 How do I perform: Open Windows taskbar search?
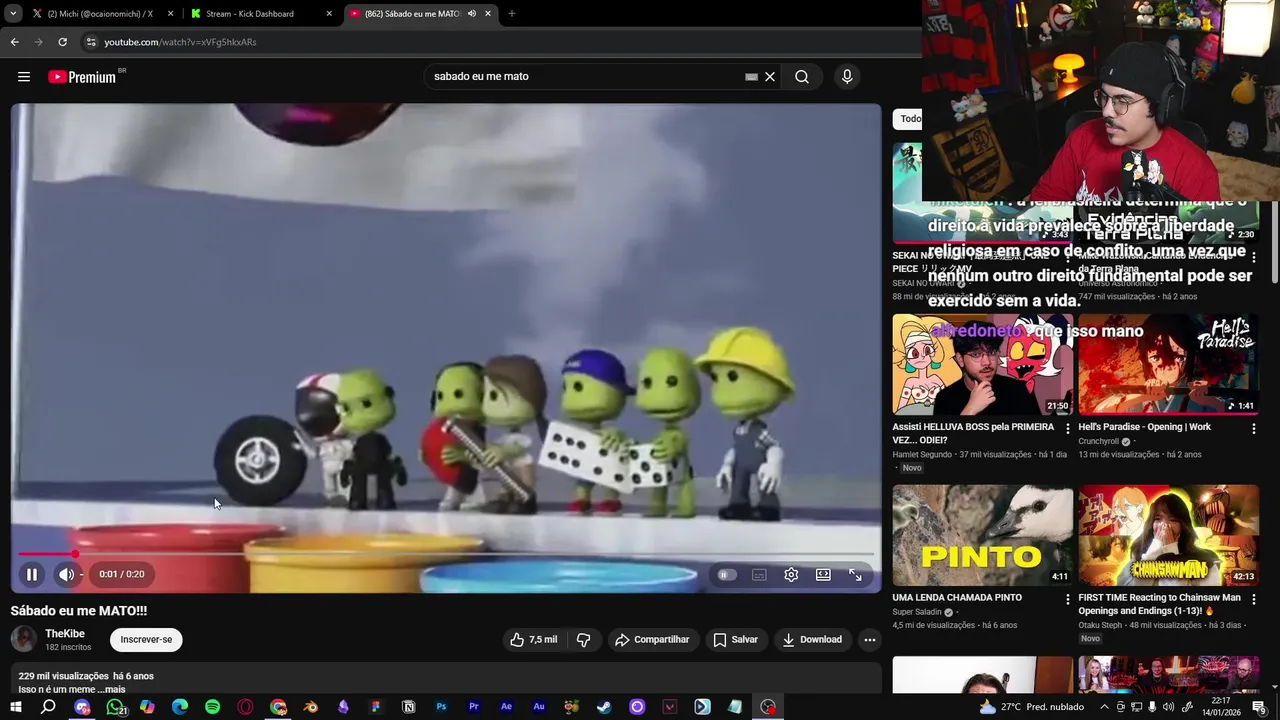[48, 707]
